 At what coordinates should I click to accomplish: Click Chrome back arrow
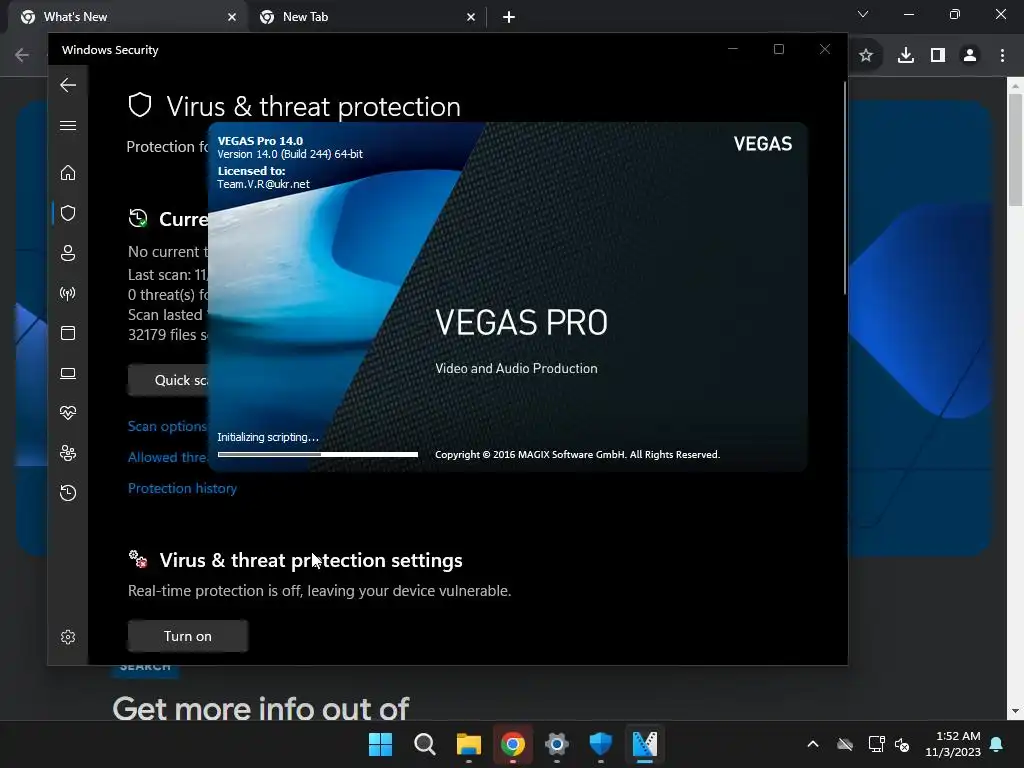(22, 55)
